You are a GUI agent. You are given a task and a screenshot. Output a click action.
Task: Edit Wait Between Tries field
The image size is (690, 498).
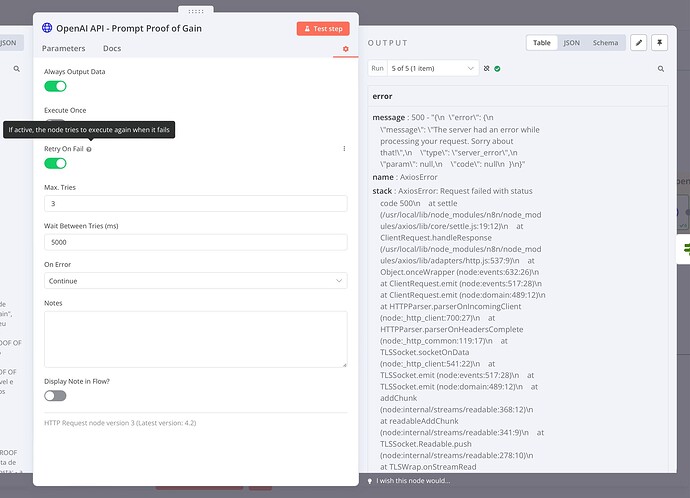click(195, 242)
